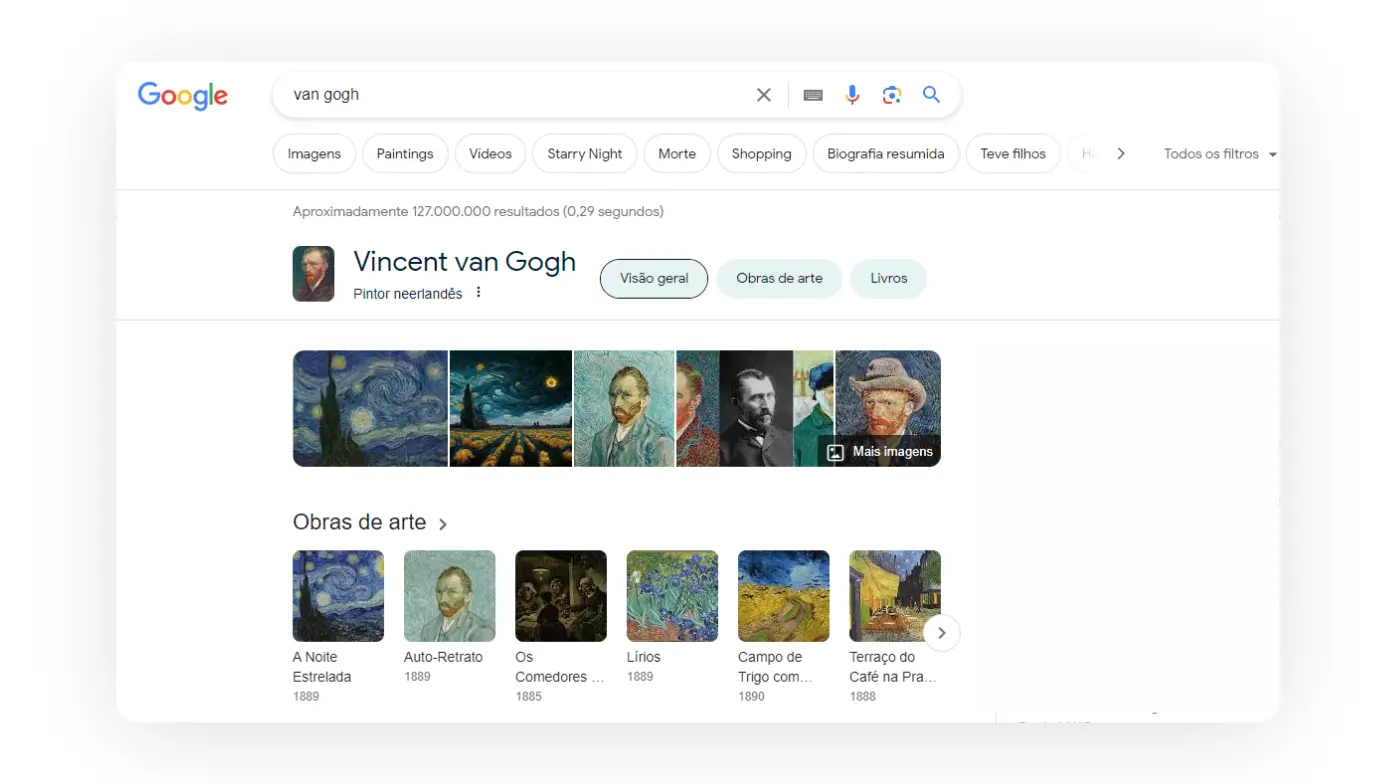This screenshot has height=784, width=1396.
Task: Select the Starry Night filter chip
Action: pyautogui.click(x=585, y=154)
